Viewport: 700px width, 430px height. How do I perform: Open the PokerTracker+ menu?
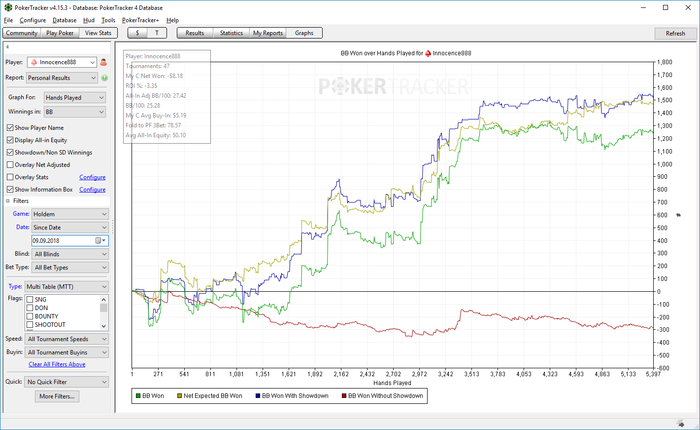pos(140,20)
